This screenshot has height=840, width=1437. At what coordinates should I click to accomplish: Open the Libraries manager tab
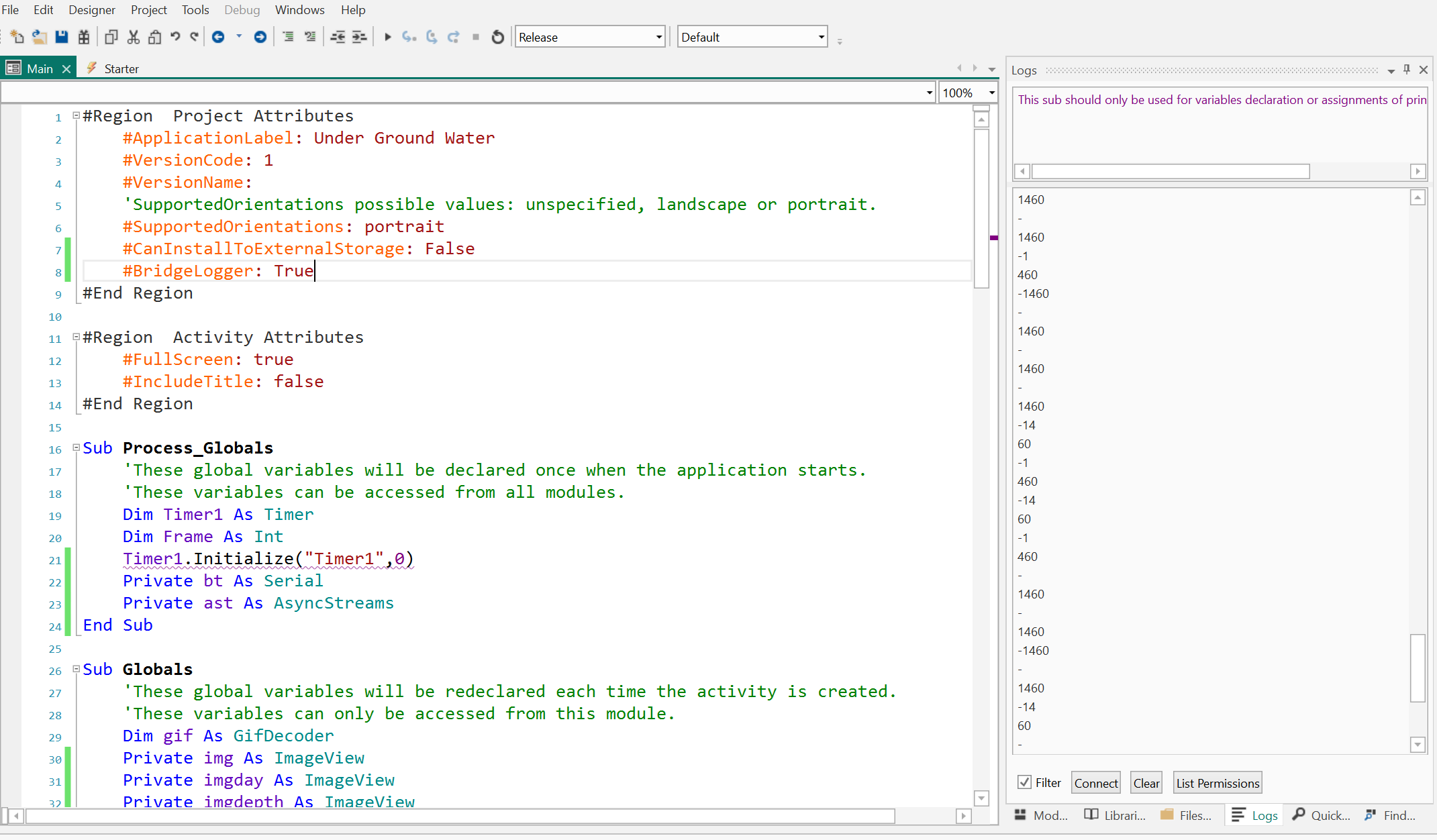[x=1116, y=815]
